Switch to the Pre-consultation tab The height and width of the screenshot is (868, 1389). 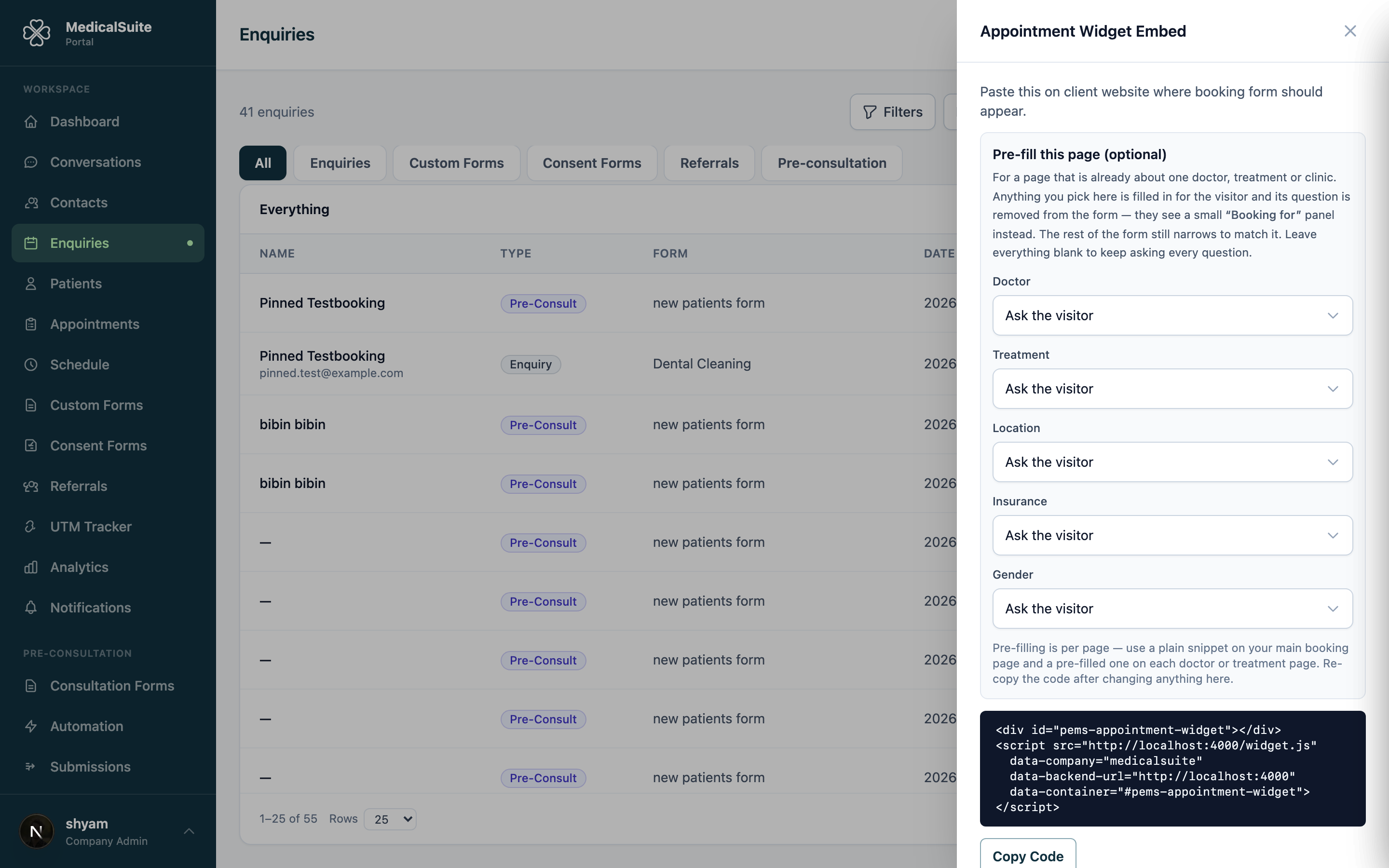pyautogui.click(x=831, y=163)
